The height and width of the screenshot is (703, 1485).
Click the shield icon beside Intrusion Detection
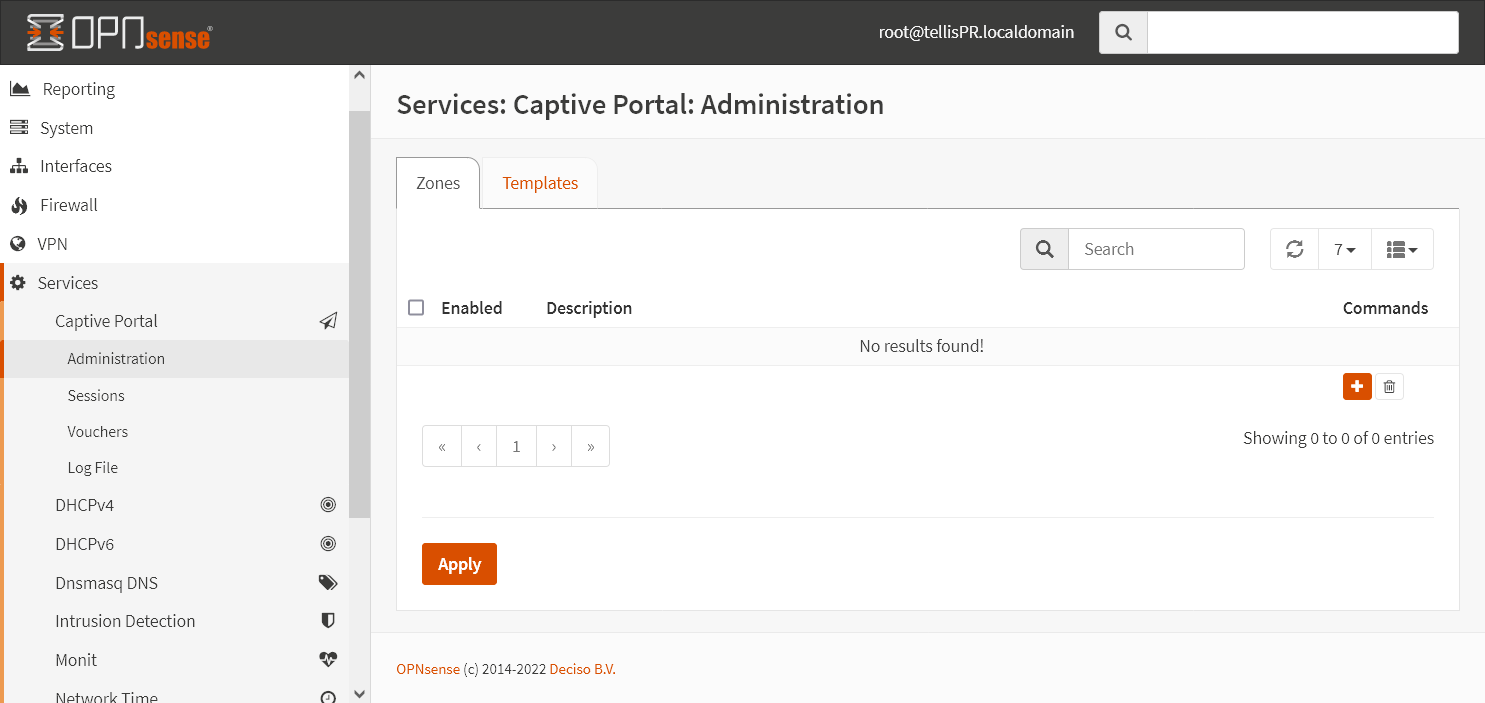[x=328, y=620]
